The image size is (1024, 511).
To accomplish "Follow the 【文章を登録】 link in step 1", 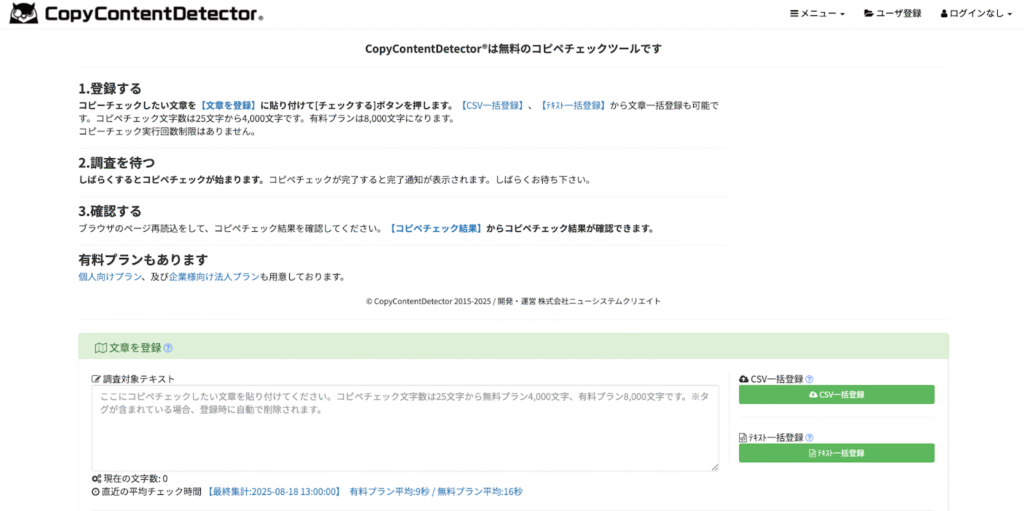I will click(x=227, y=105).
